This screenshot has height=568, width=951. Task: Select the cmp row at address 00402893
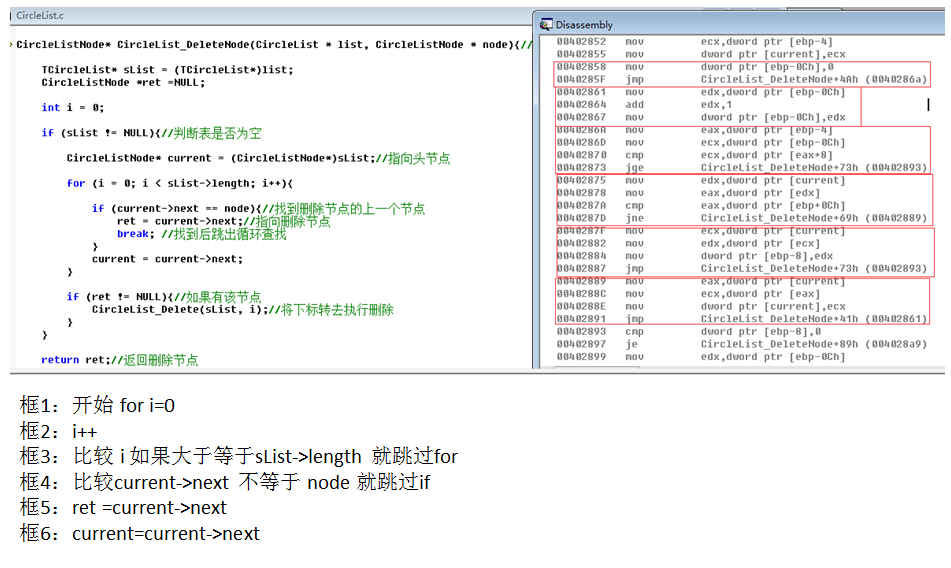tap(689, 332)
